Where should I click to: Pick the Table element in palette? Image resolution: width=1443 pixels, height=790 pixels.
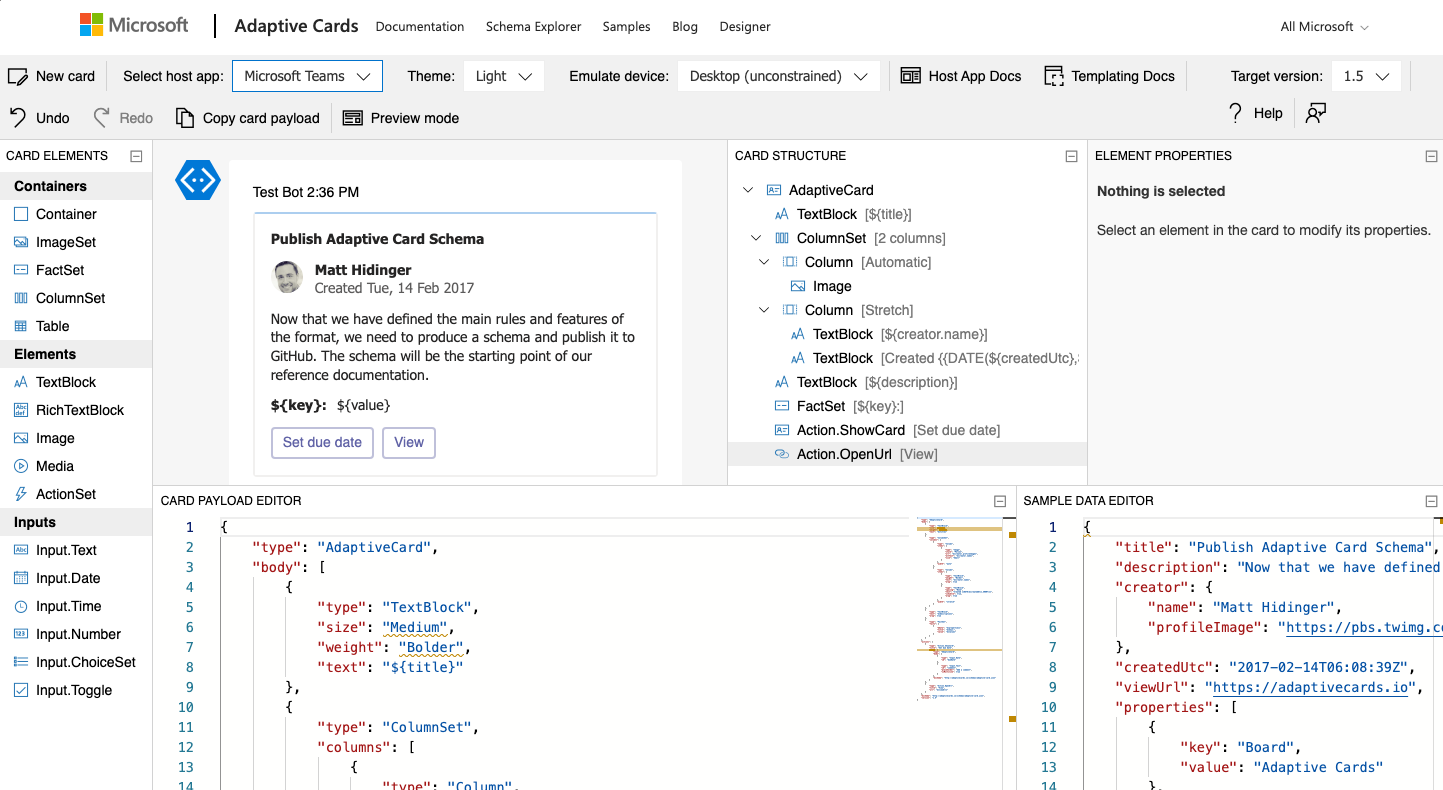point(76,326)
